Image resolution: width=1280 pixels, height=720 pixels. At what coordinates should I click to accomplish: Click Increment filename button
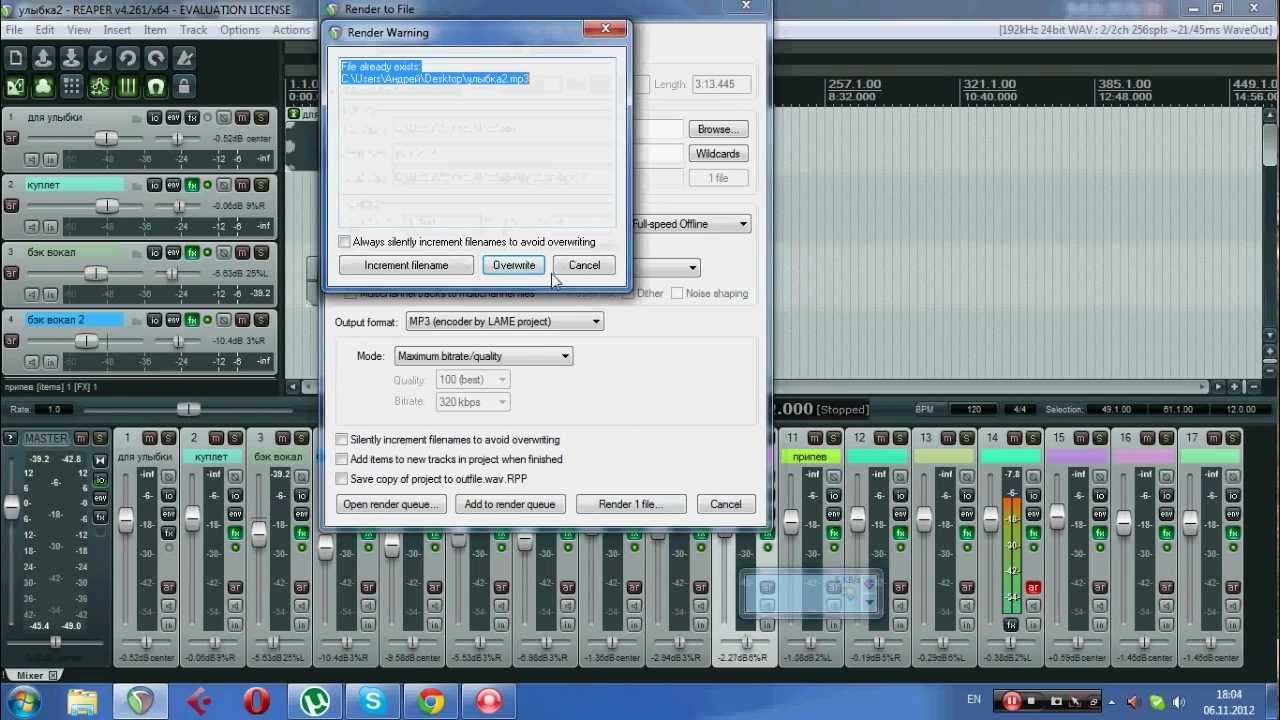[406, 265]
